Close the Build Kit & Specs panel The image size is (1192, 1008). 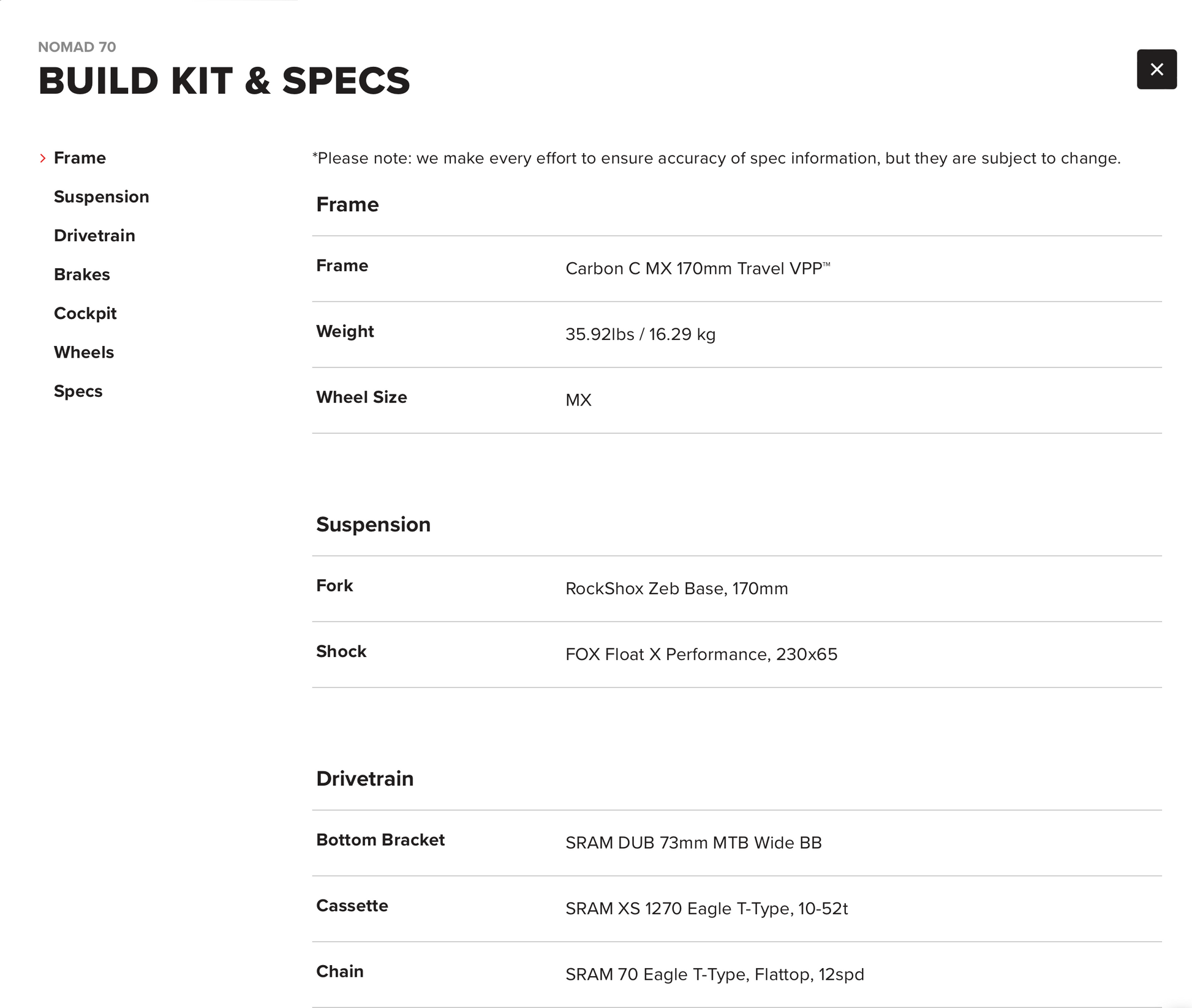(x=1156, y=69)
